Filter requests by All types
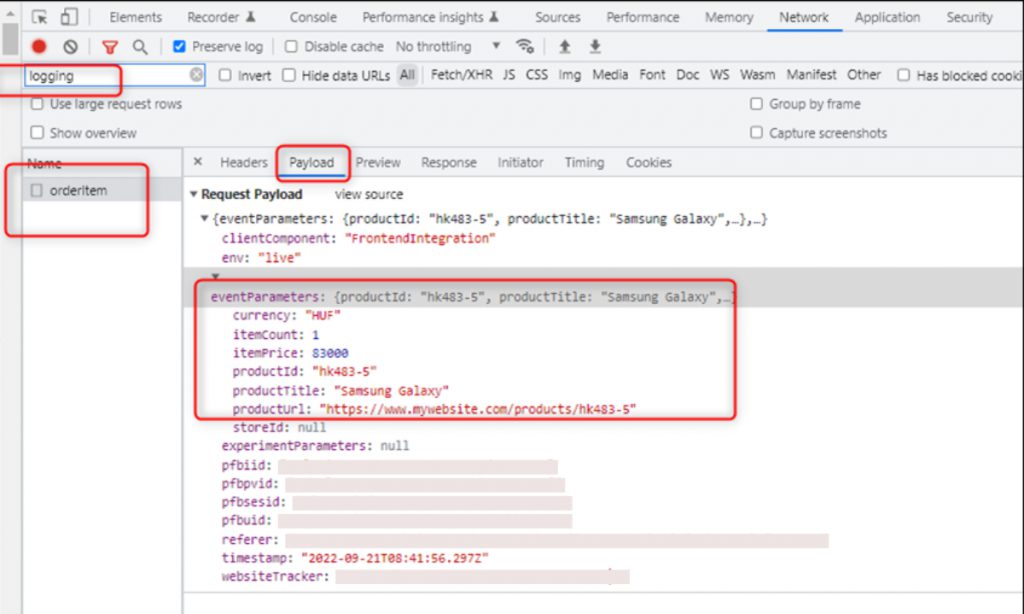Screen dimensions: 1024x614 407,75
